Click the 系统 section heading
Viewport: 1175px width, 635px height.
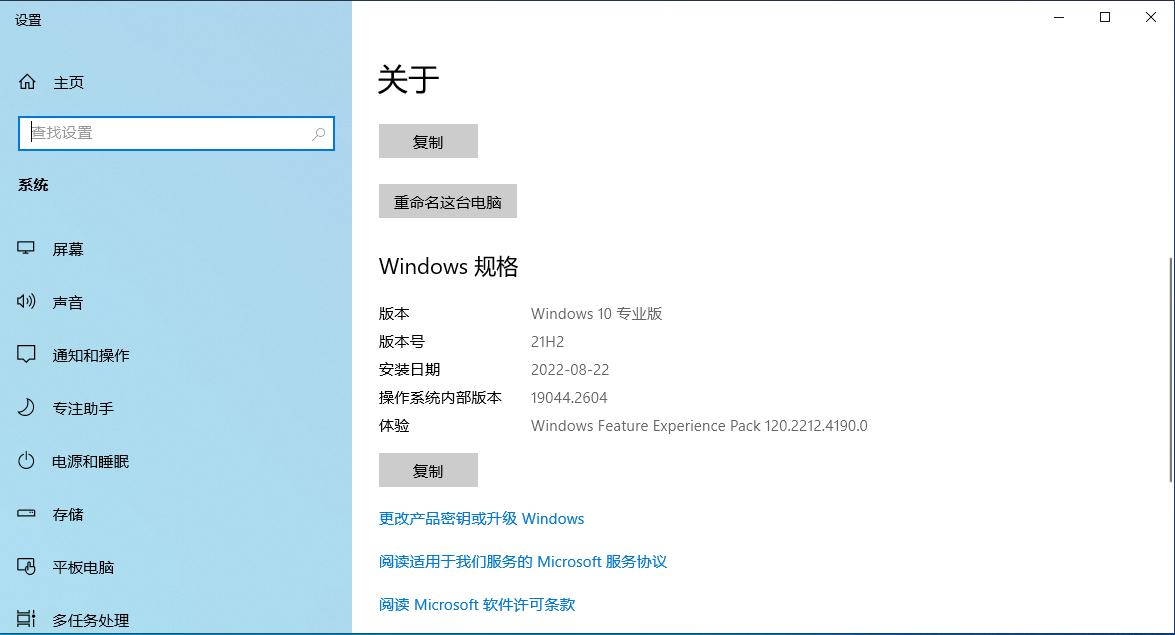click(x=33, y=184)
